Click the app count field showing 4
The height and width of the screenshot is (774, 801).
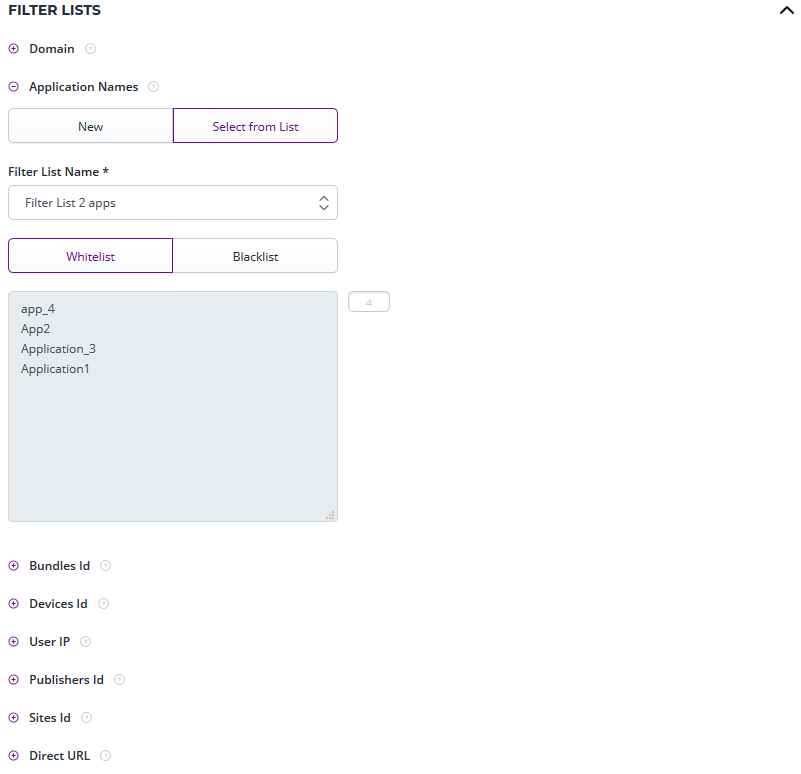(x=368, y=301)
